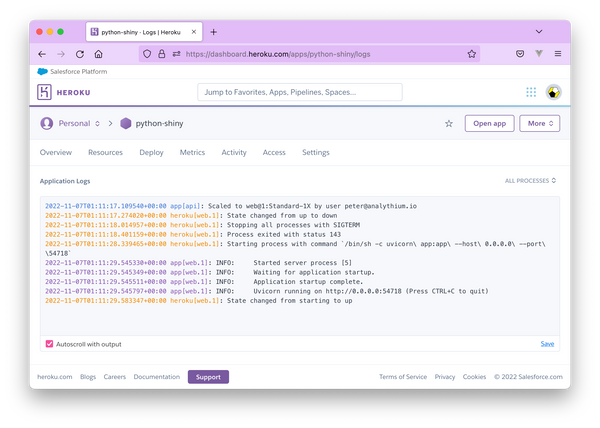The image size is (600, 428).
Task: Click the browser back arrow
Action: tap(42, 54)
